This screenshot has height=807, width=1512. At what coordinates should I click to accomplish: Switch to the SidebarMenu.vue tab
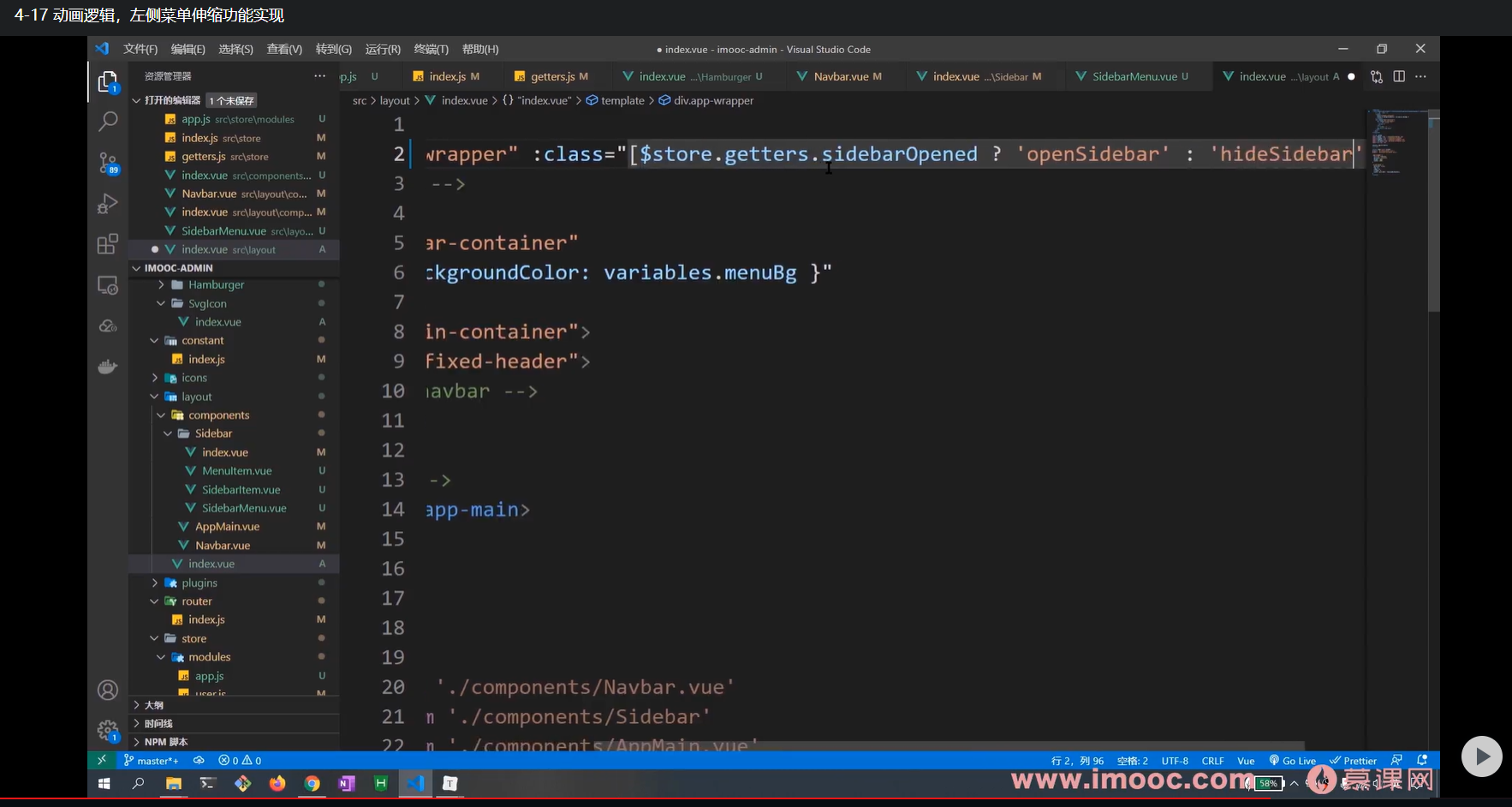1139,76
